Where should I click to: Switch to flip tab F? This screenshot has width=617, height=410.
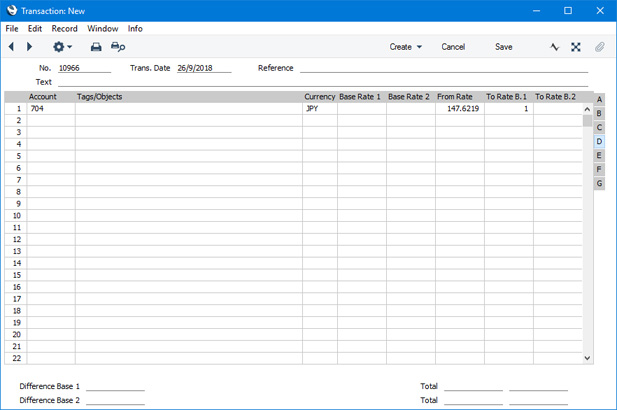pos(599,169)
